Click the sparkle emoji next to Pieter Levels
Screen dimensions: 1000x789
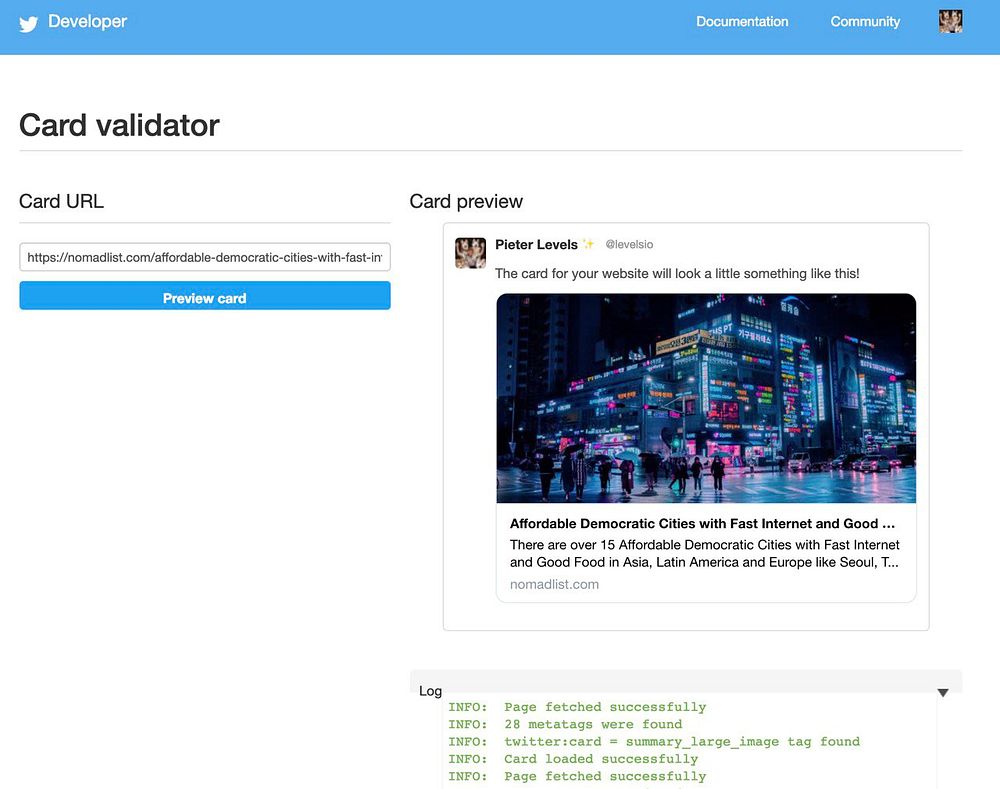click(x=588, y=244)
